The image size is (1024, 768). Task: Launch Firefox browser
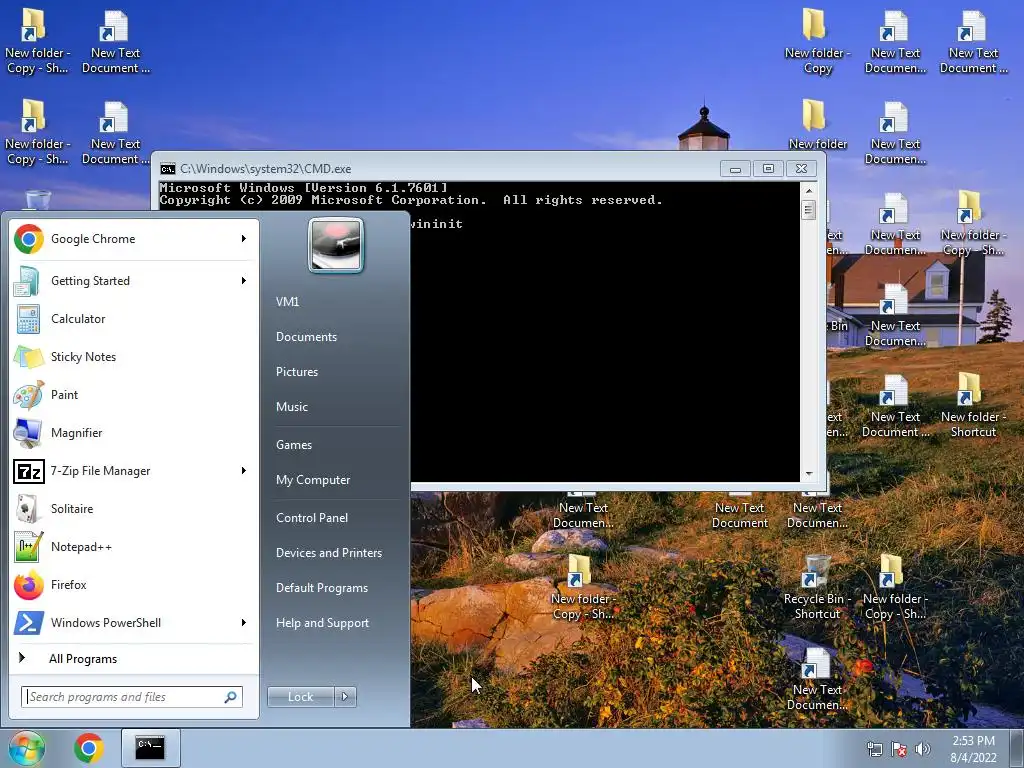(133, 584)
